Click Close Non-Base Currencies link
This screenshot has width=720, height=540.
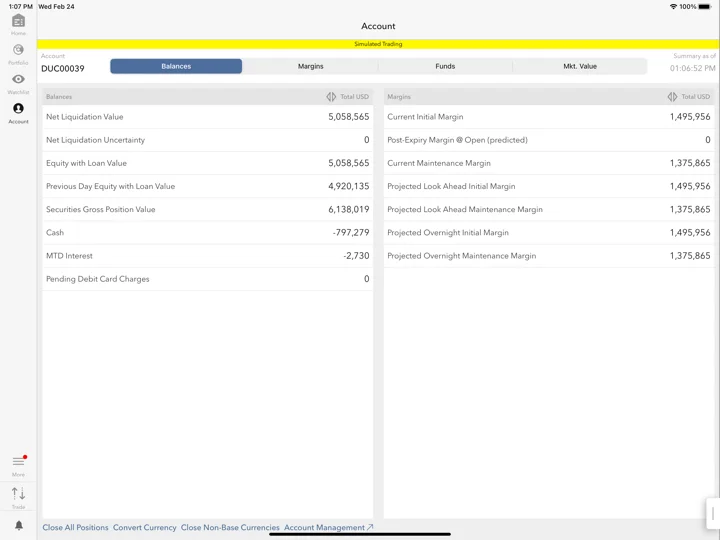click(230, 528)
